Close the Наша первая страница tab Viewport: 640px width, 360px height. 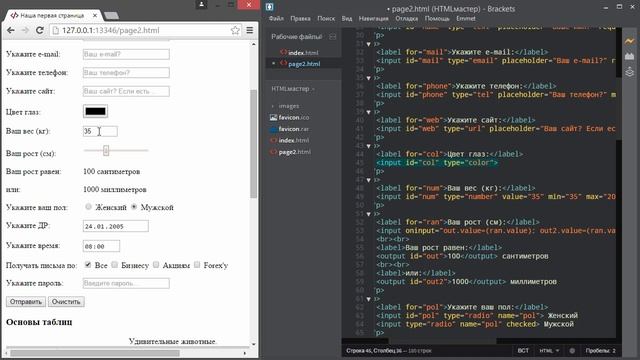point(95,16)
